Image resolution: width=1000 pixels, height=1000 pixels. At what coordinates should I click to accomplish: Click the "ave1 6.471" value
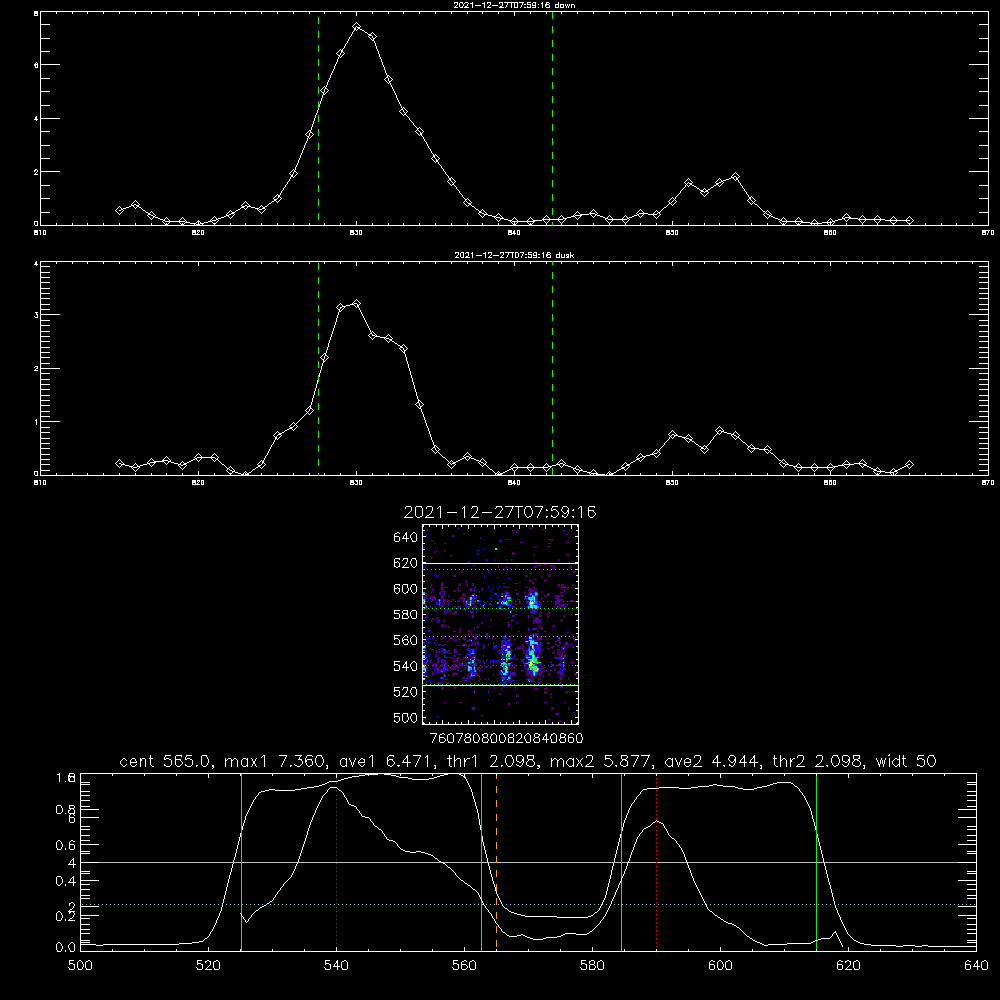click(x=389, y=761)
